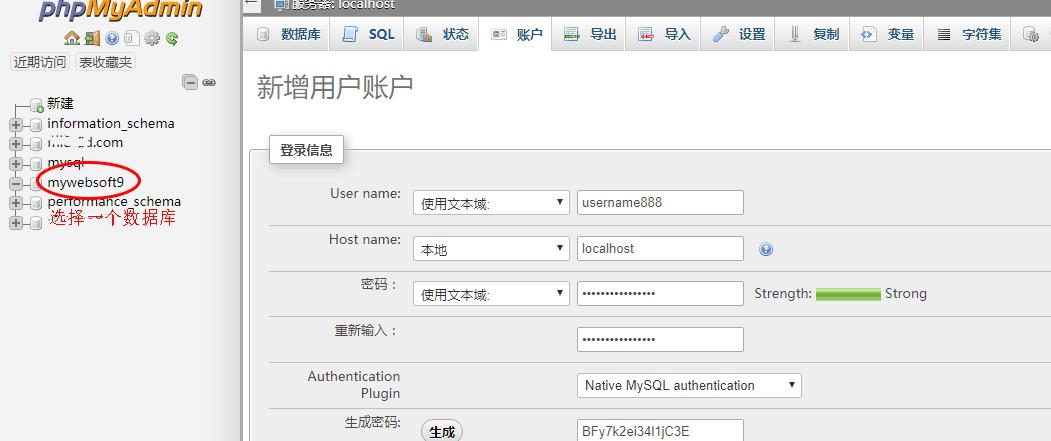Click the 表收藏夹 button
The width and height of the screenshot is (1051, 441).
point(106,62)
